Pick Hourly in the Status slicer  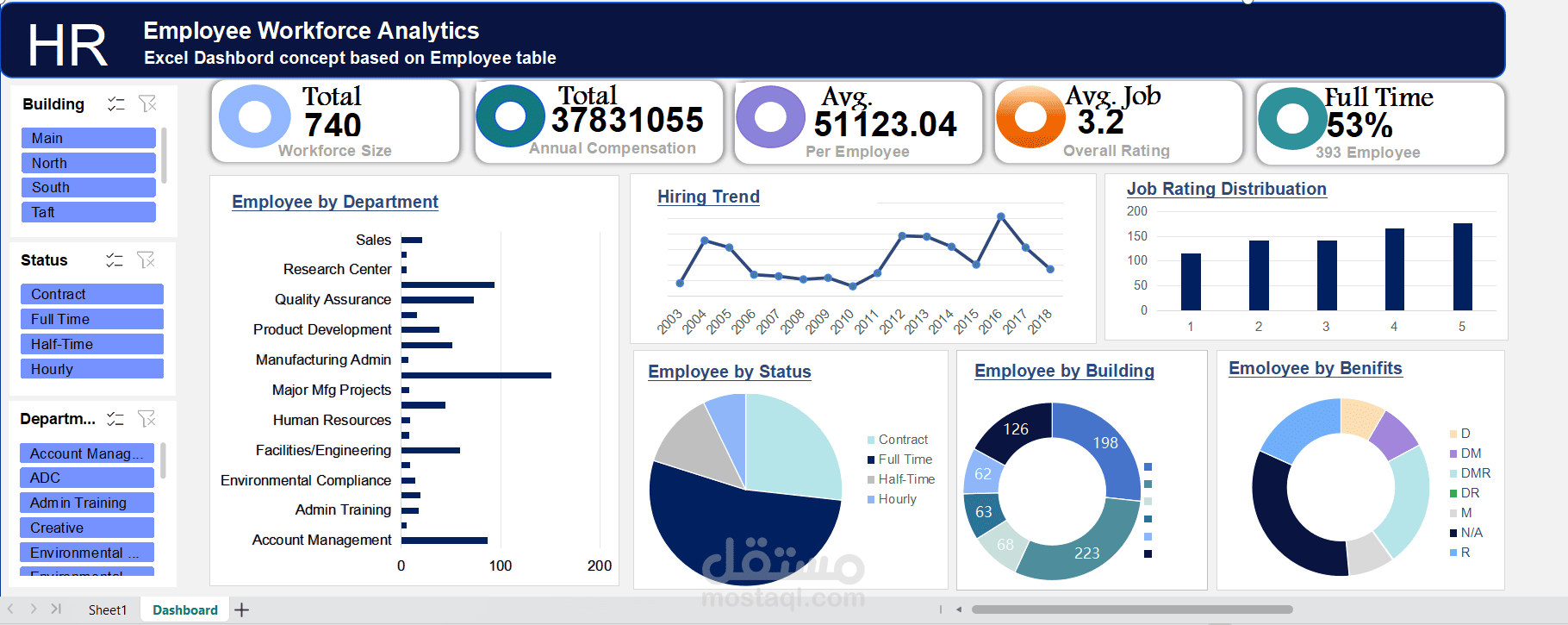(x=91, y=369)
